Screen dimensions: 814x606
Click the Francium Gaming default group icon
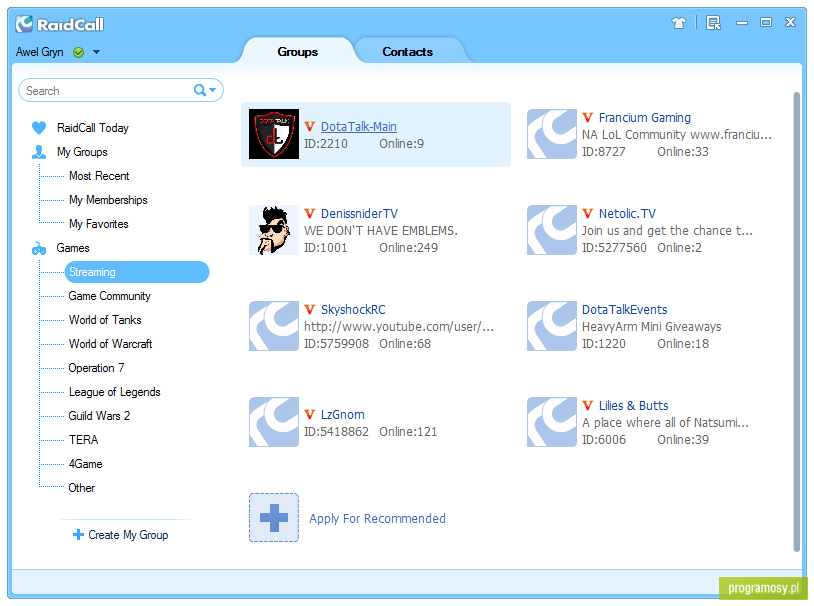[552, 134]
